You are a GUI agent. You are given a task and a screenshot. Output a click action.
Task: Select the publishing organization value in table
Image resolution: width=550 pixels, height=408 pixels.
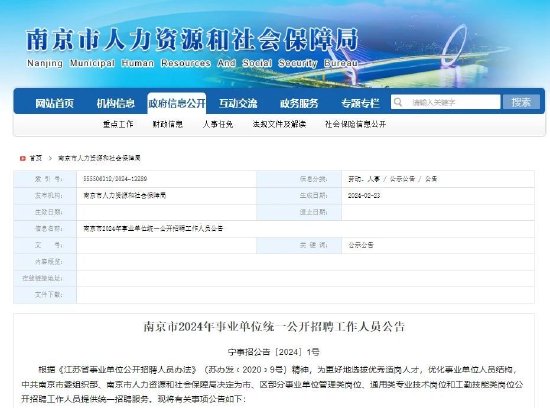tap(125, 195)
